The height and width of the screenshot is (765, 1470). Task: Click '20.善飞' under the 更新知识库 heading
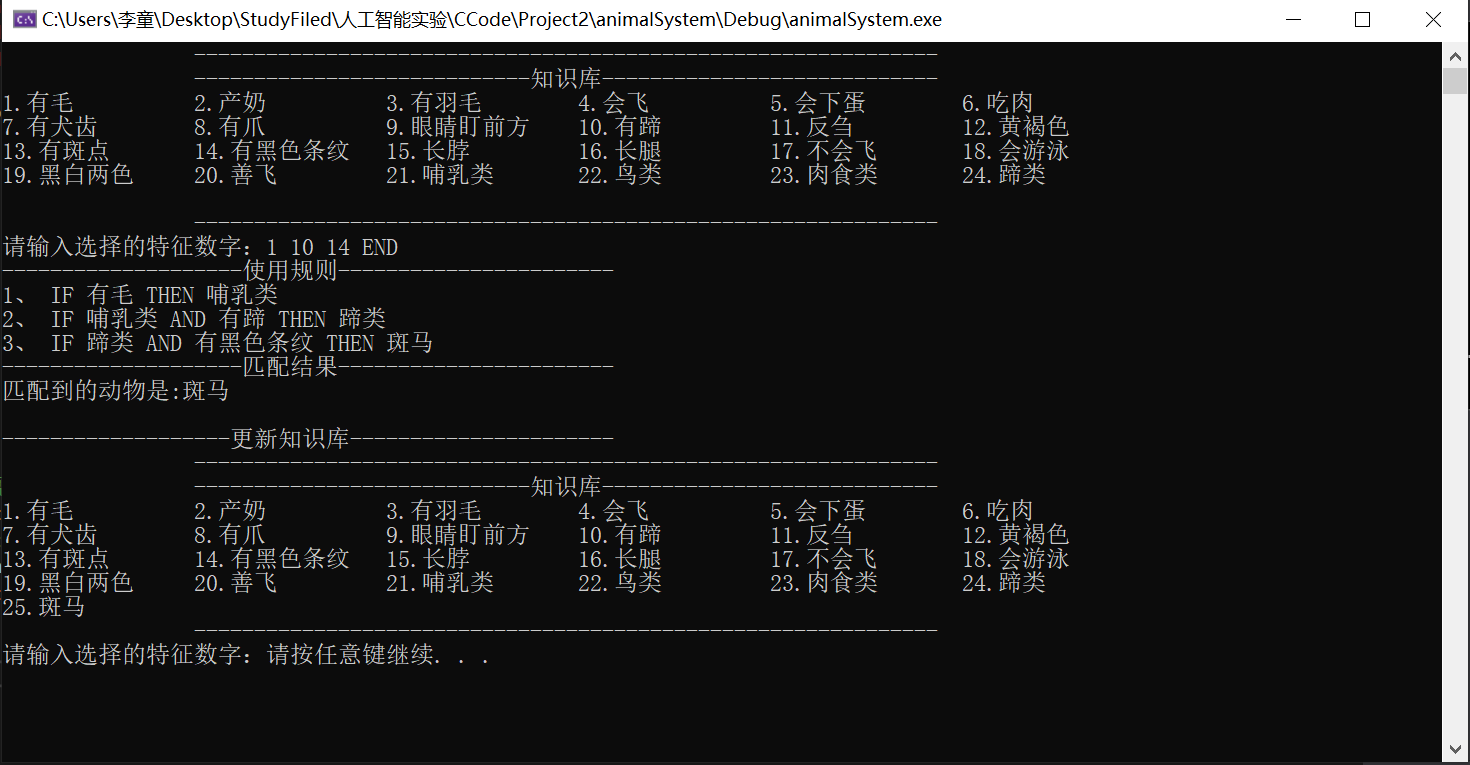(x=236, y=583)
